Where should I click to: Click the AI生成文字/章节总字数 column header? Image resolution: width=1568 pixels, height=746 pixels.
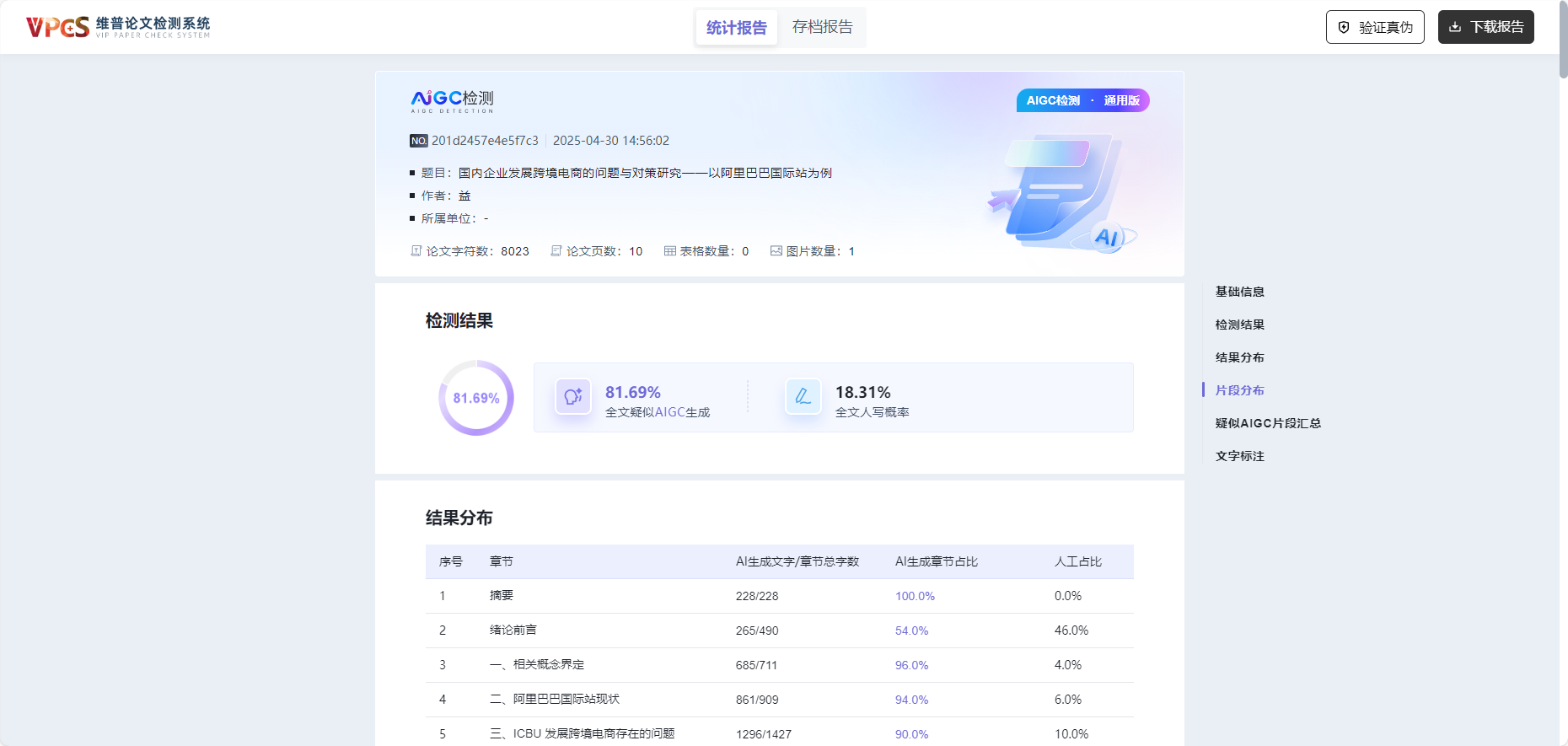point(797,561)
